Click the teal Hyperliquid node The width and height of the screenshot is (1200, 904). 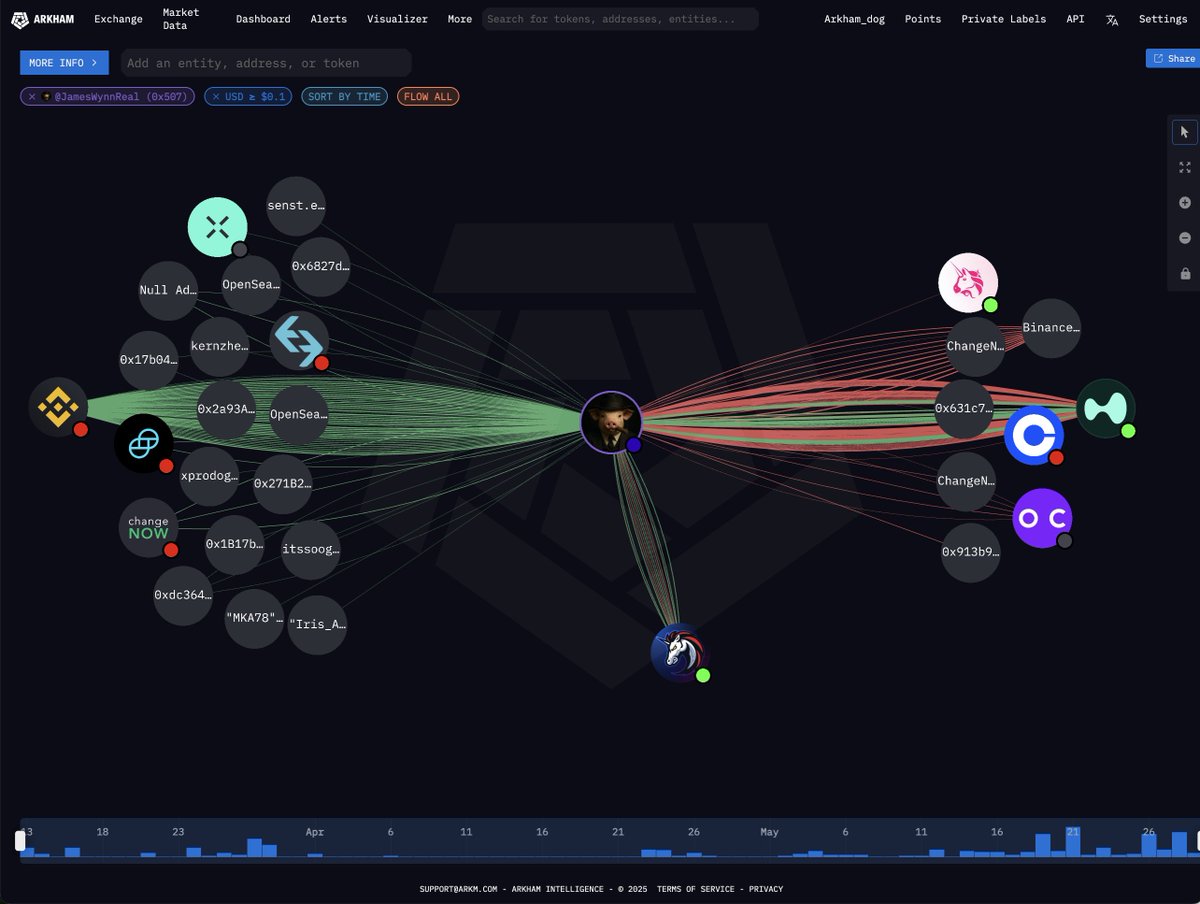[1106, 408]
